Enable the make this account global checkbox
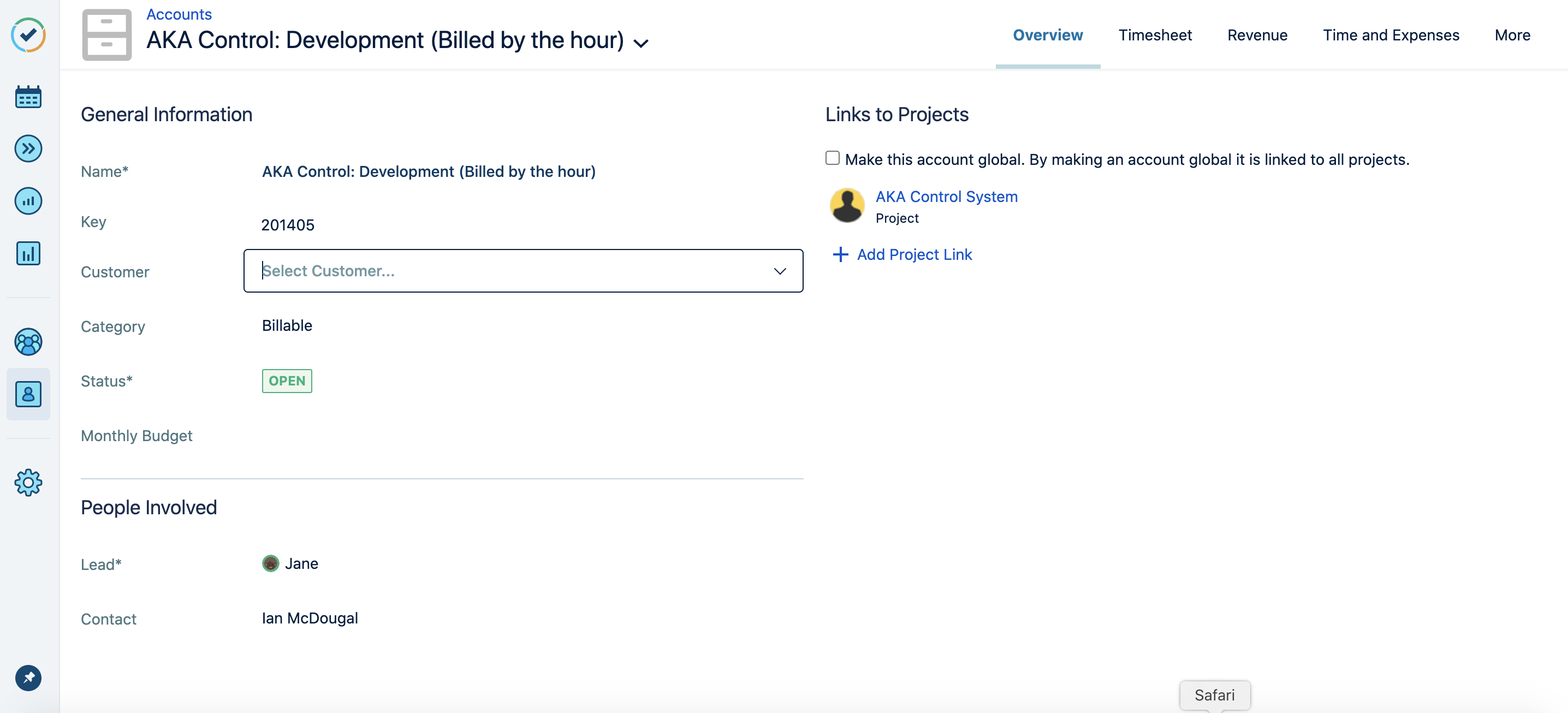This screenshot has height=713, width=1568. click(831, 157)
